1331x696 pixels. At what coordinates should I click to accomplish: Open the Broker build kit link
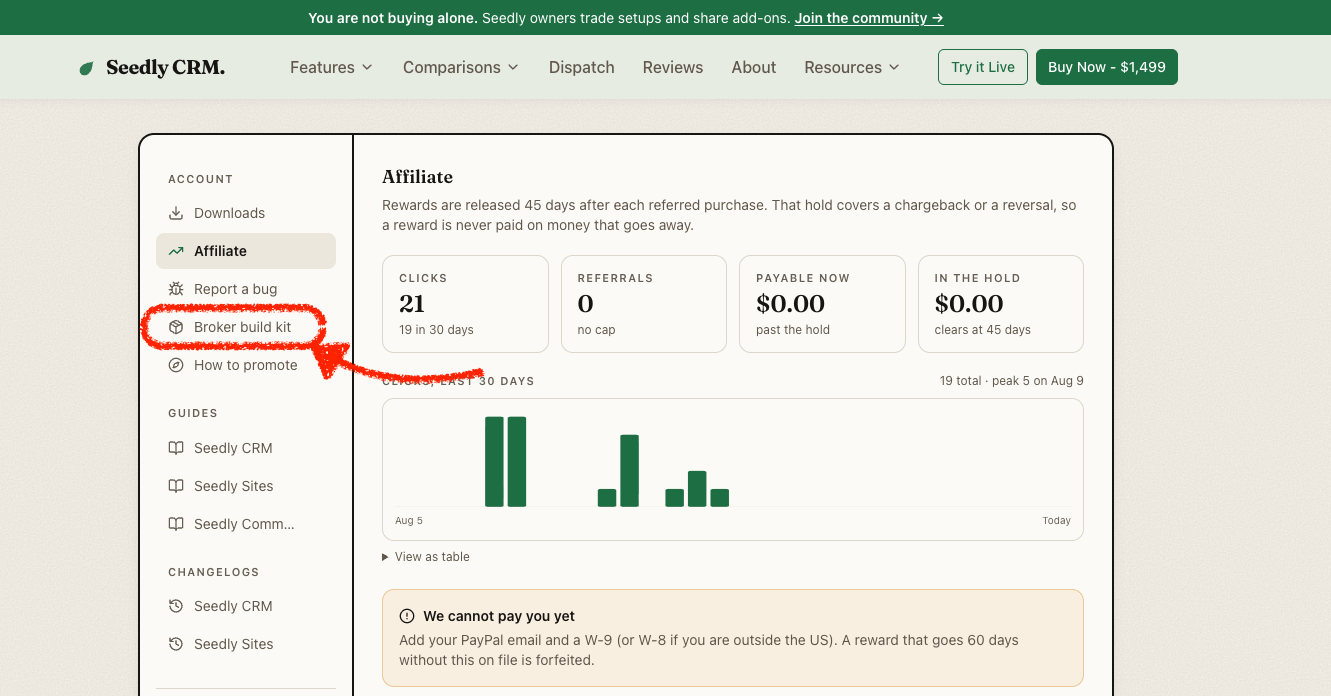(x=246, y=327)
